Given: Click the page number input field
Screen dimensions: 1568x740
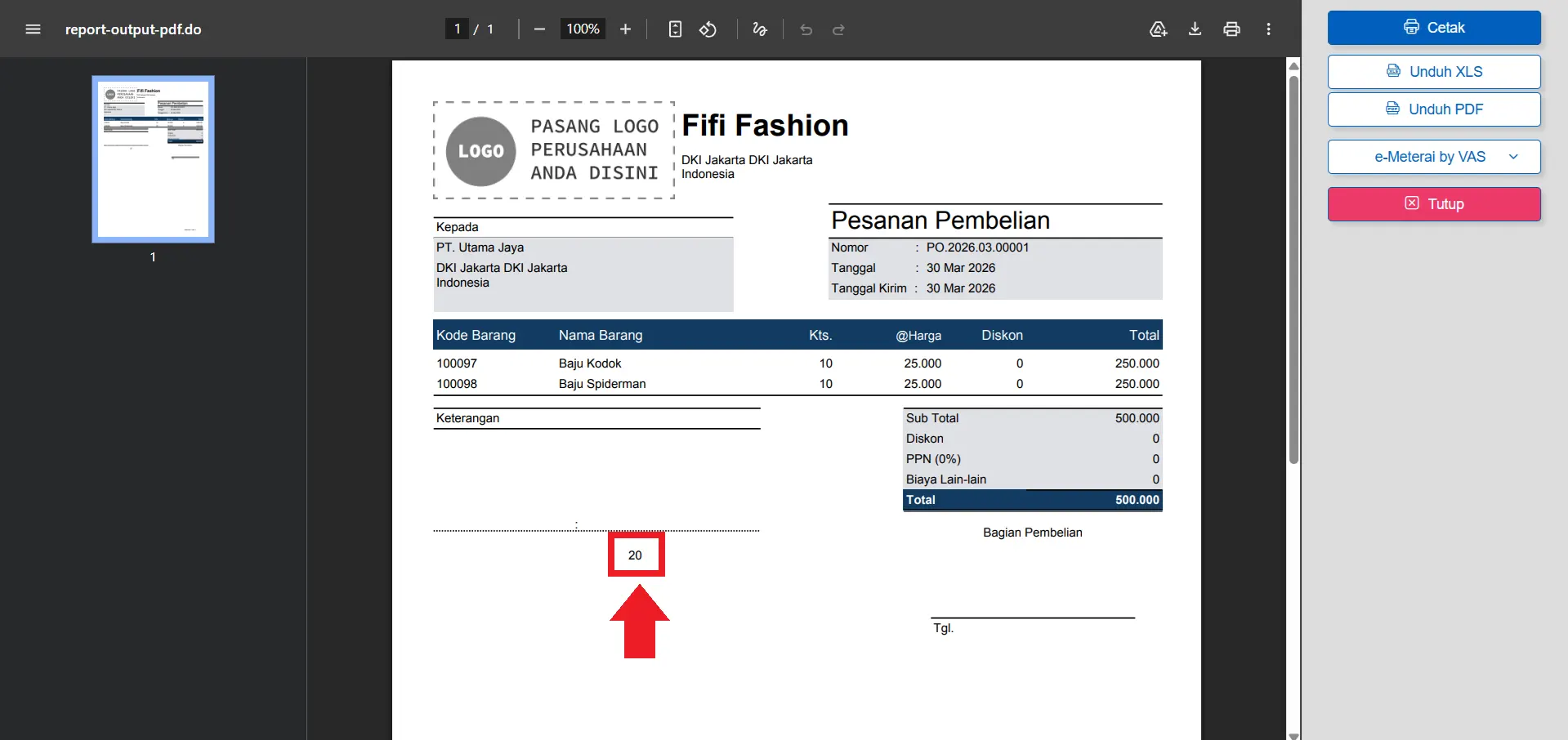Looking at the screenshot, I should point(458,29).
